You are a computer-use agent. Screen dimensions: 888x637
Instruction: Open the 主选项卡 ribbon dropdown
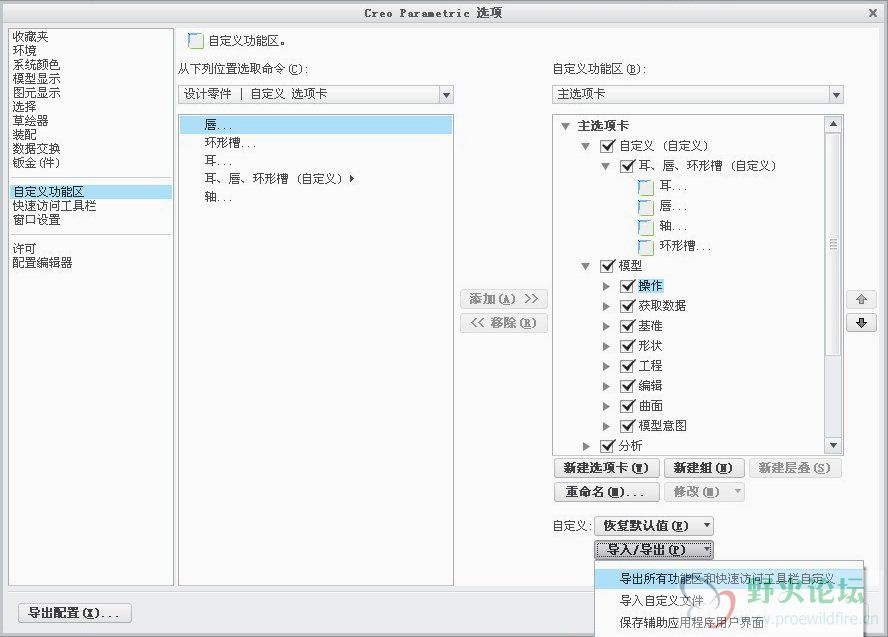pos(836,95)
